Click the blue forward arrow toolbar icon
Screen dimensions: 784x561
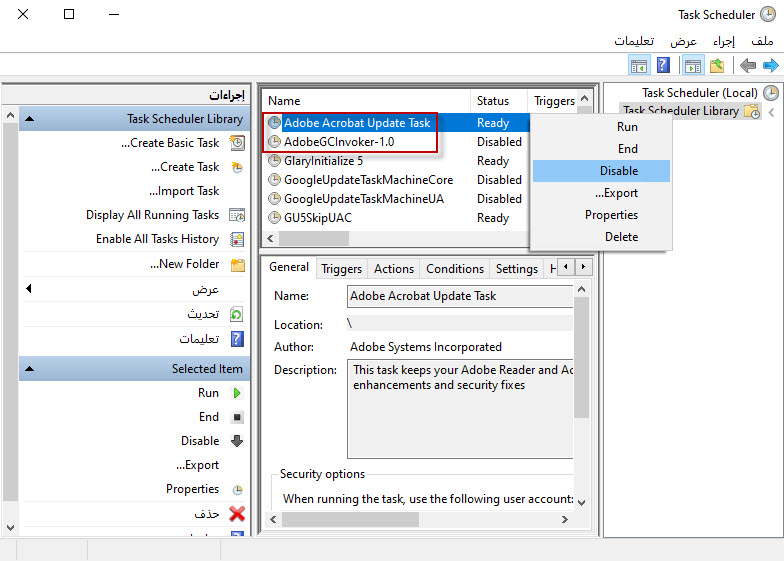click(770, 66)
